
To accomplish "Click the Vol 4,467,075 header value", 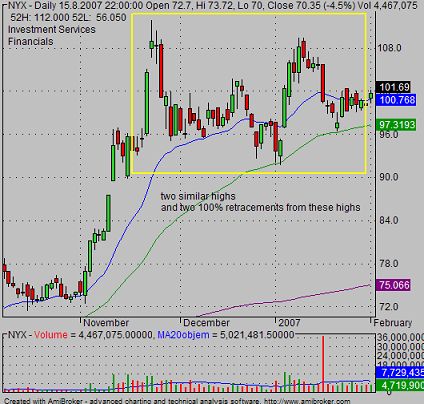I will point(388,5).
